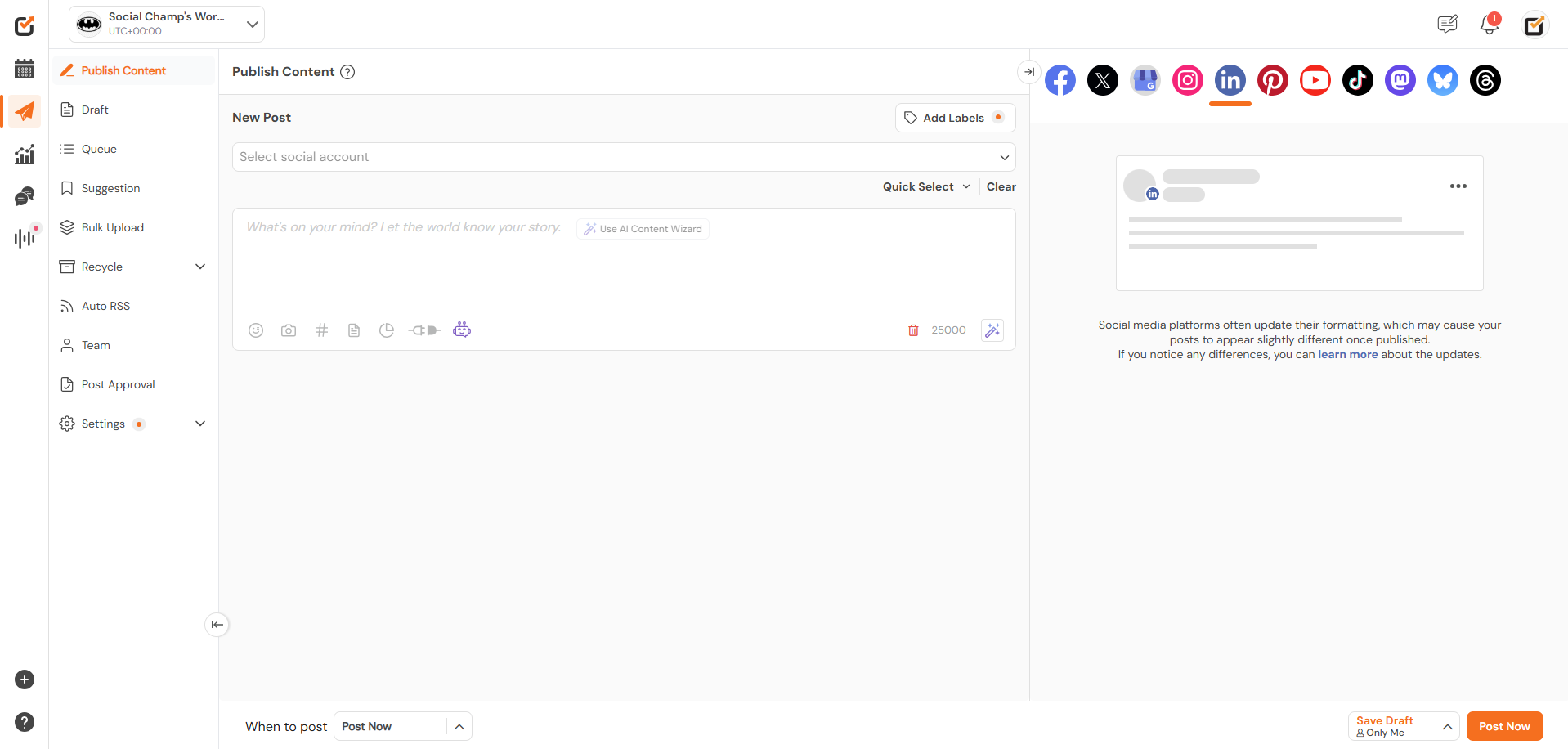Insert an emoji with the smiley icon

(256, 330)
